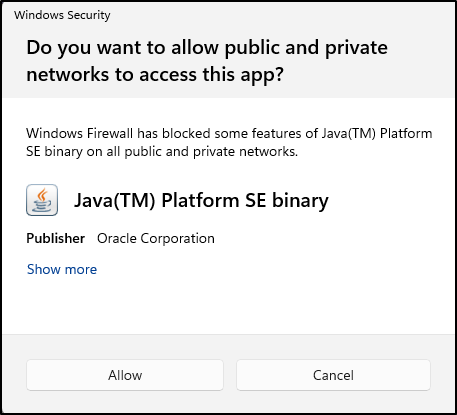Click the 'SE binary on all public' description line

[162, 152]
